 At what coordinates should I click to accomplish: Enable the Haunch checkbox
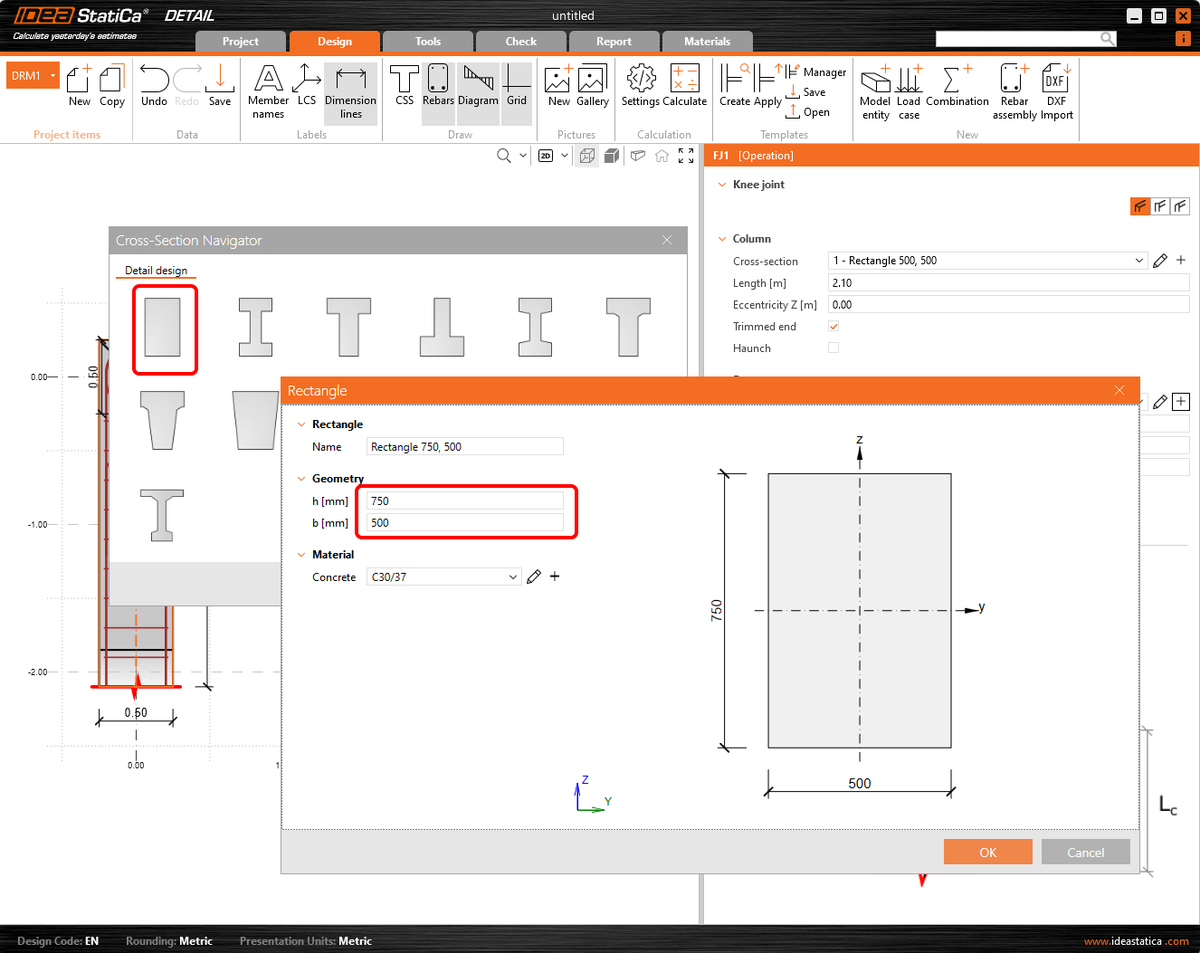point(833,347)
